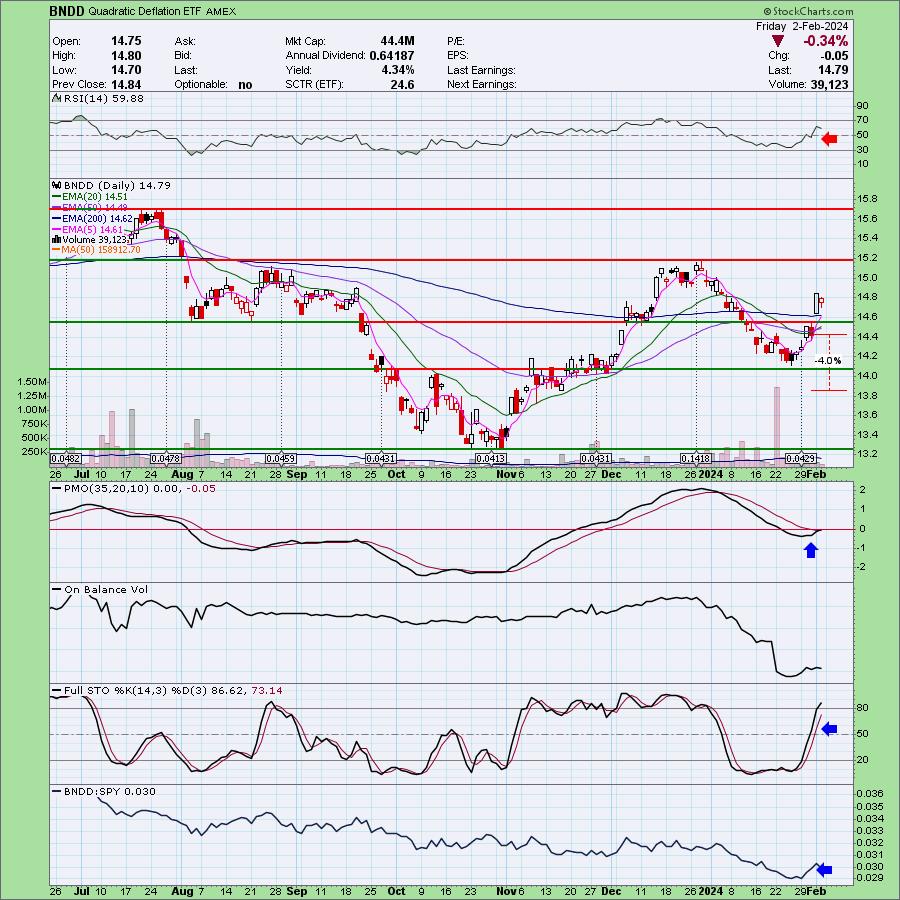This screenshot has width=900, height=900.
Task: Click the 0.0429 dividend marker label
Action: point(801,459)
